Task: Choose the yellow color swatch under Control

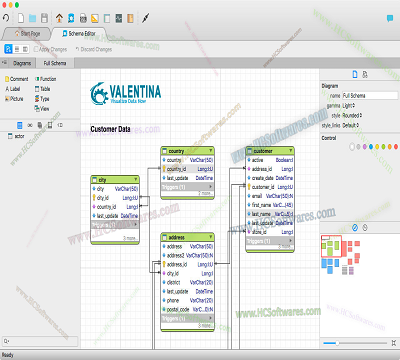Action: tap(377, 146)
